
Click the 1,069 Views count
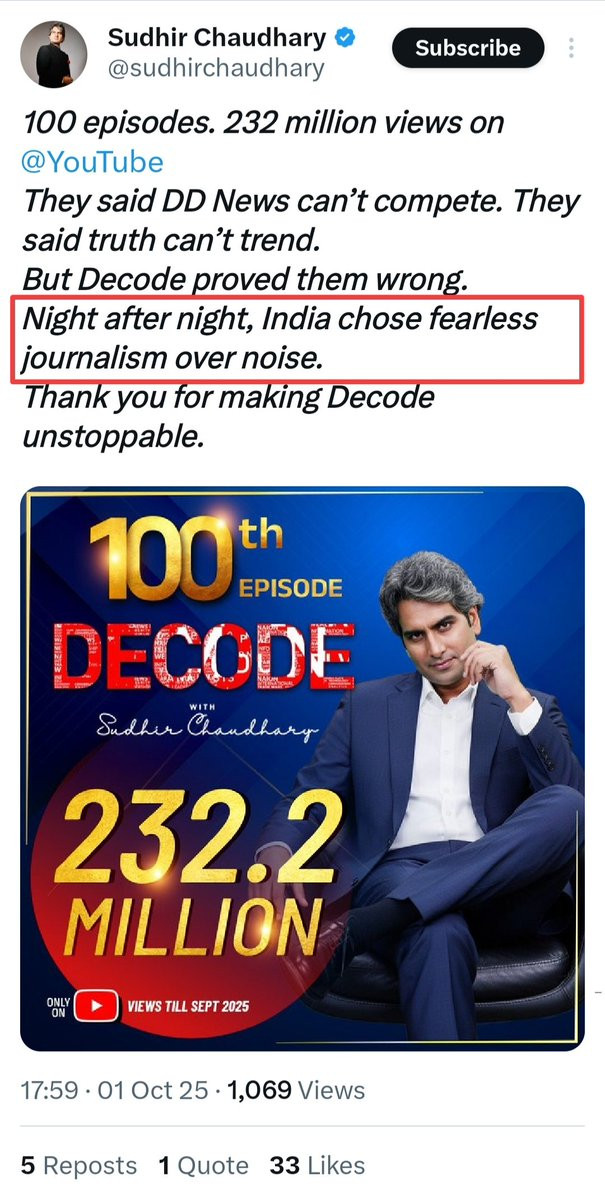point(297,1090)
